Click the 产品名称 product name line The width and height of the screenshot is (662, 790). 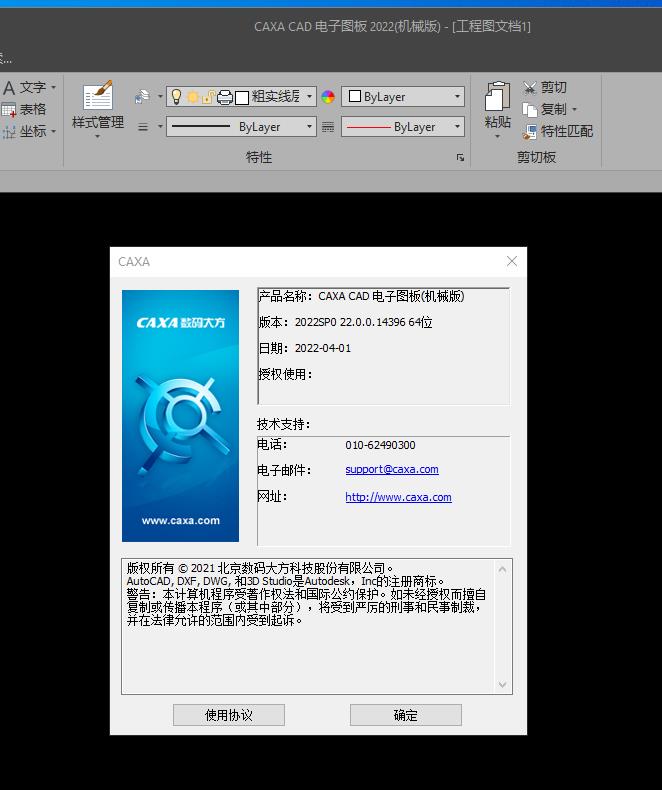click(x=361, y=296)
